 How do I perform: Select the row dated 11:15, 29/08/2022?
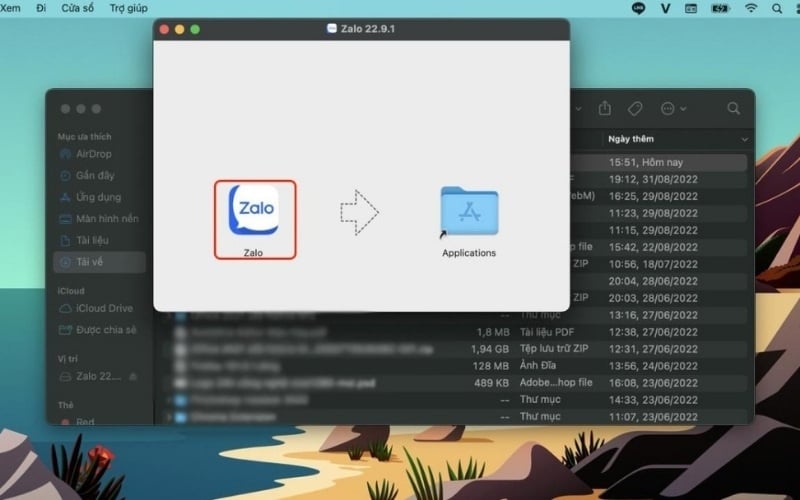658,231
